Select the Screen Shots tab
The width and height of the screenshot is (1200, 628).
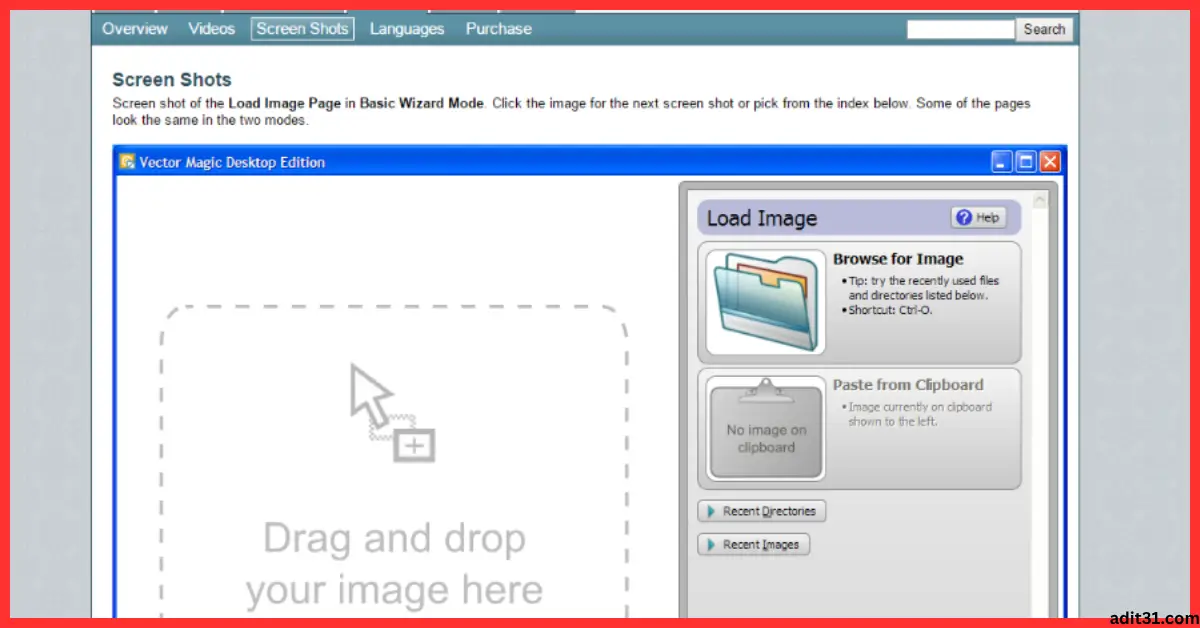[302, 29]
